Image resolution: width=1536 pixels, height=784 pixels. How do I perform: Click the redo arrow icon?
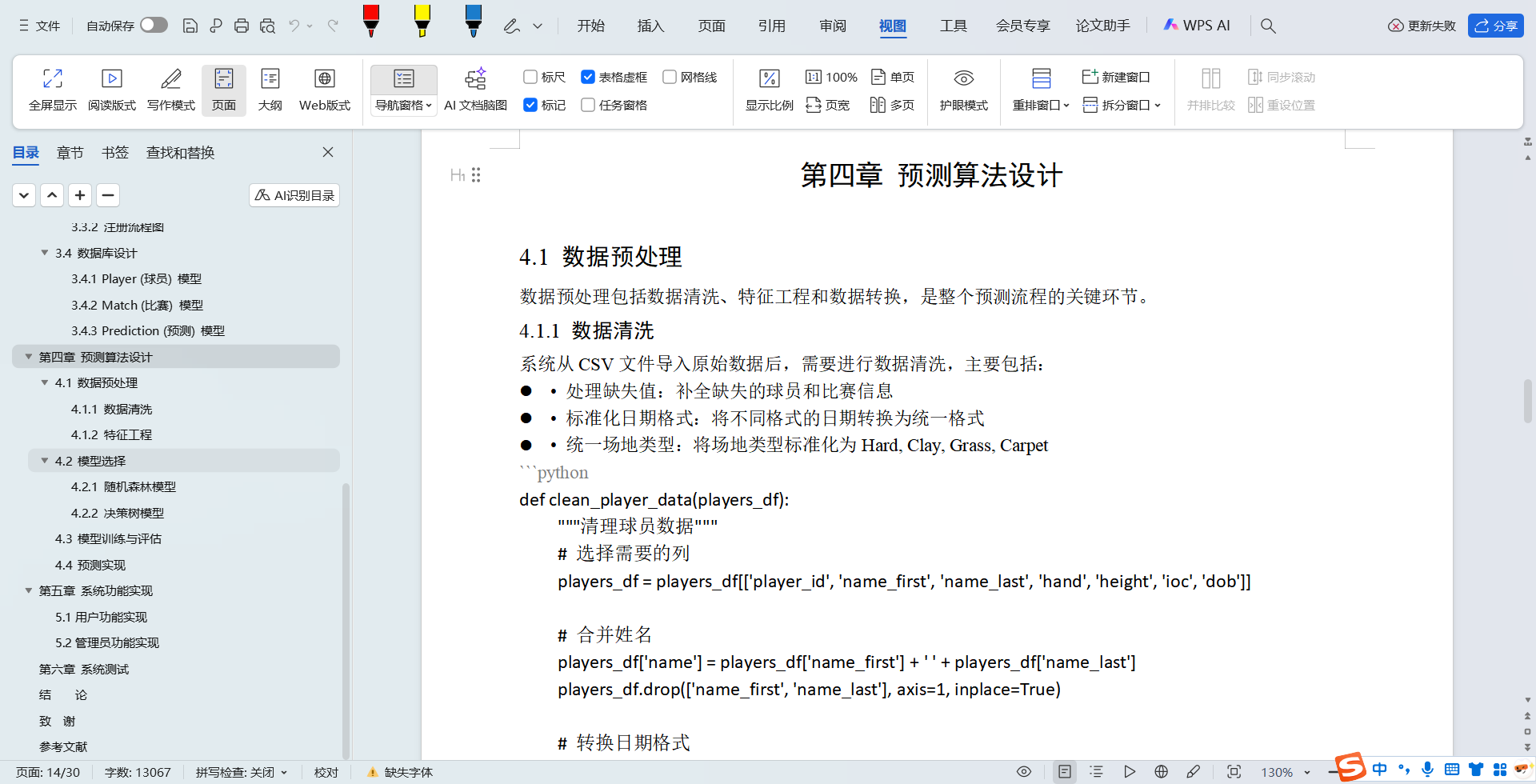coord(333,26)
